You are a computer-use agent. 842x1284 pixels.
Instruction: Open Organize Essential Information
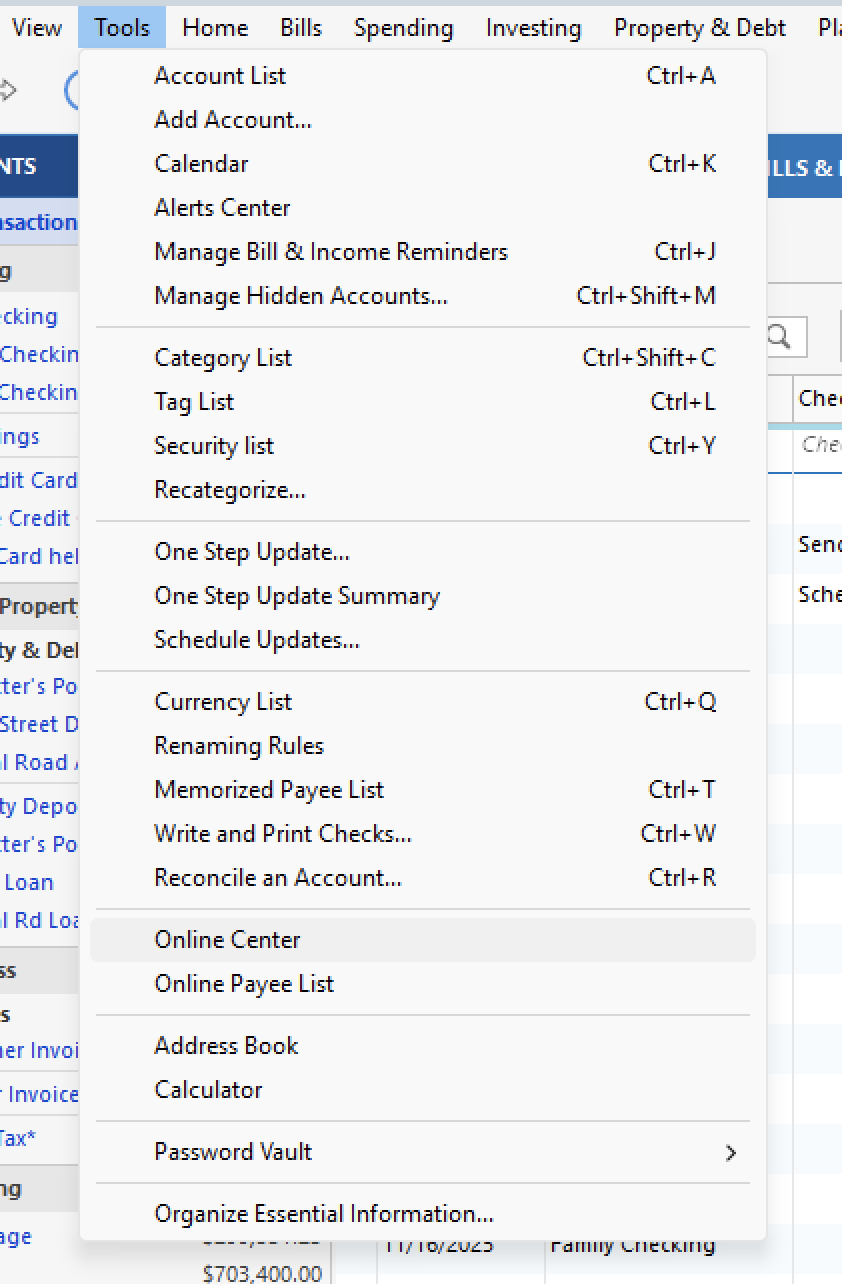322,1213
